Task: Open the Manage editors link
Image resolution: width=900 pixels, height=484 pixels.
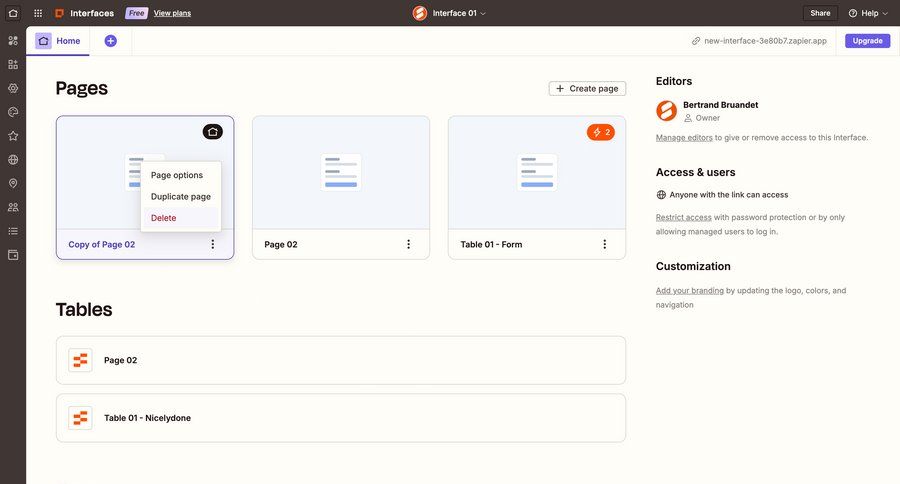Action: click(x=684, y=138)
